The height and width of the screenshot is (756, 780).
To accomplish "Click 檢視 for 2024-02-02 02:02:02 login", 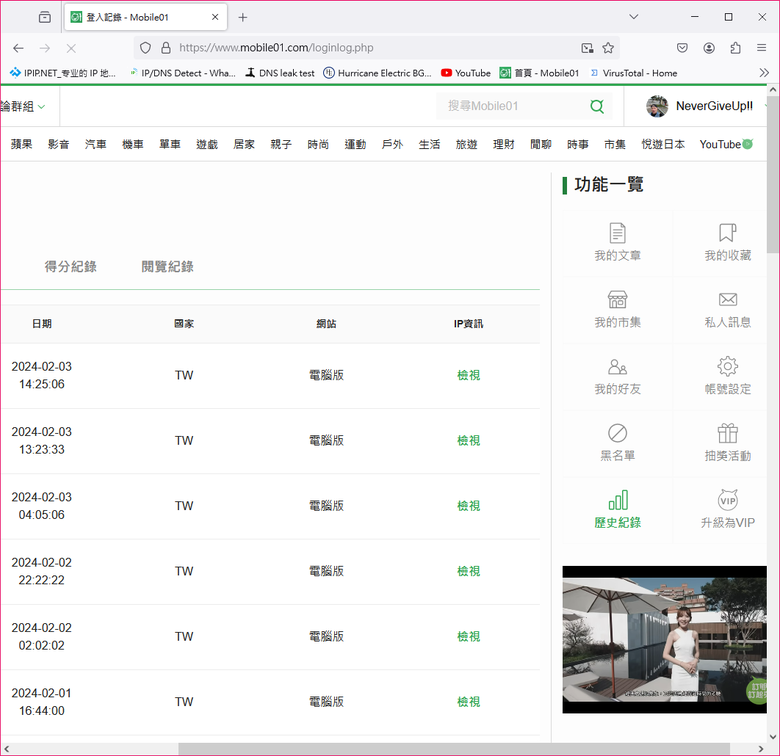I will pos(469,636).
